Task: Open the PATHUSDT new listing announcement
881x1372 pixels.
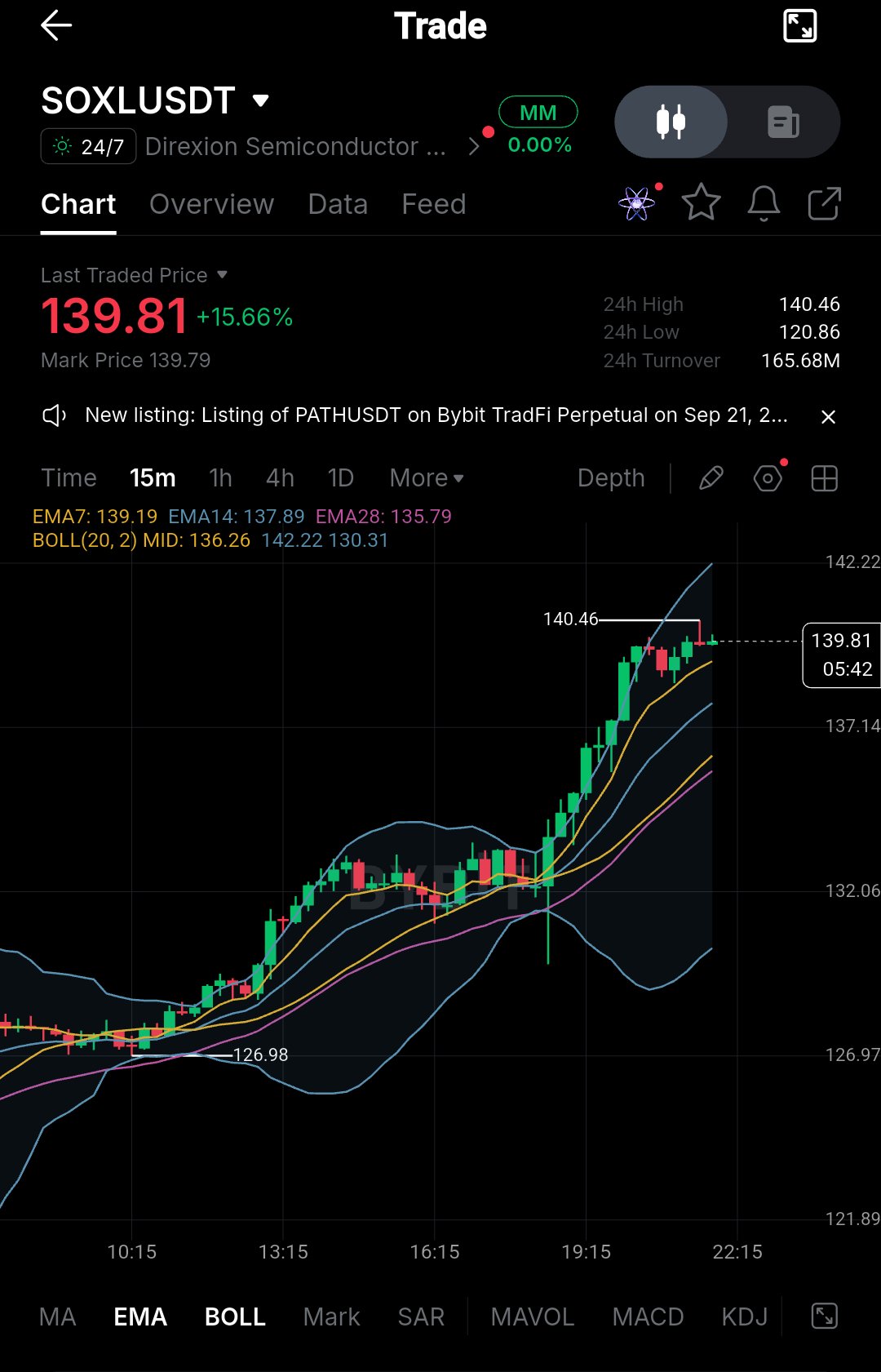Action: 436,415
